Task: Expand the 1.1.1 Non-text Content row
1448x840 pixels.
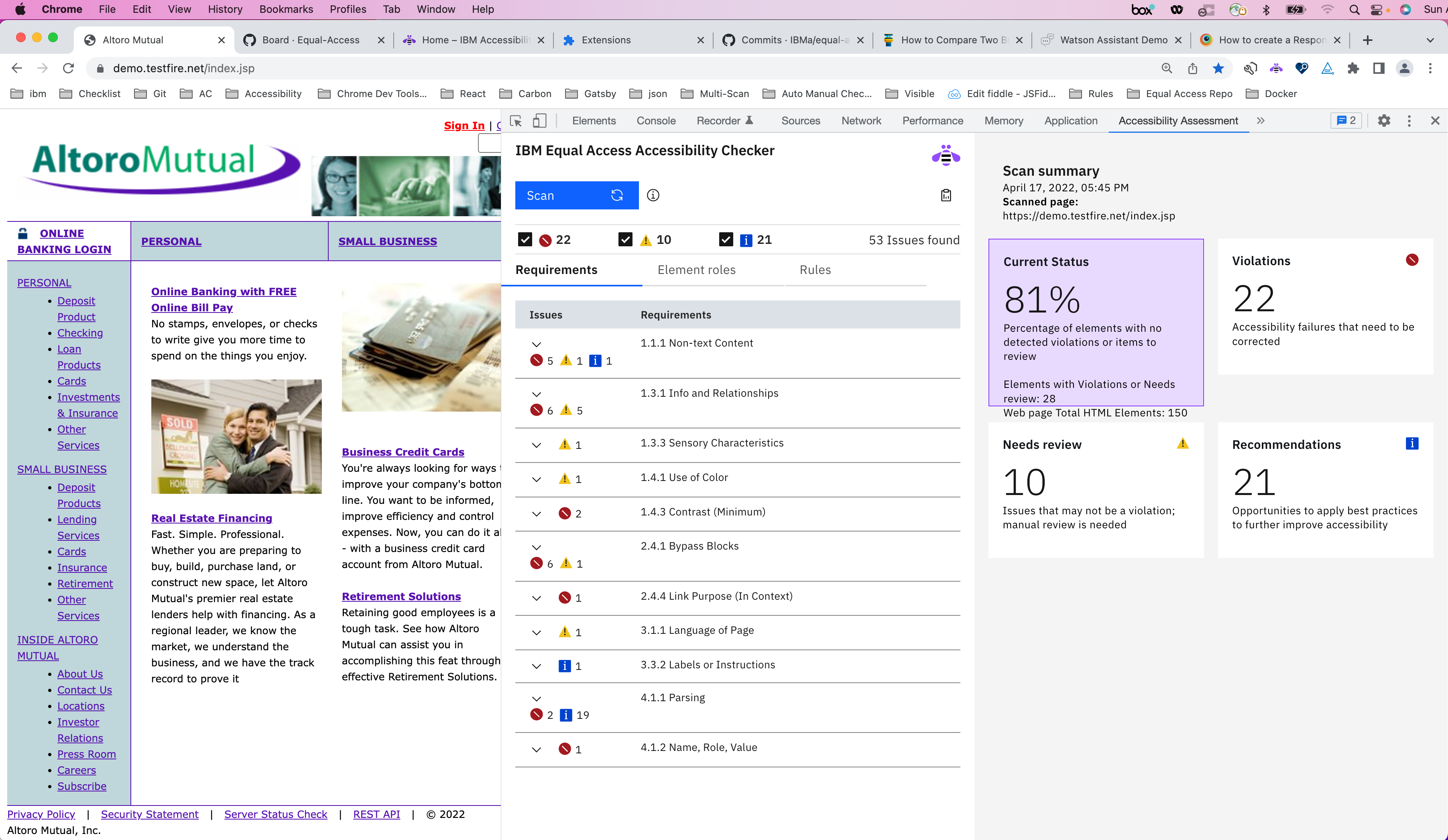Action: click(536, 345)
